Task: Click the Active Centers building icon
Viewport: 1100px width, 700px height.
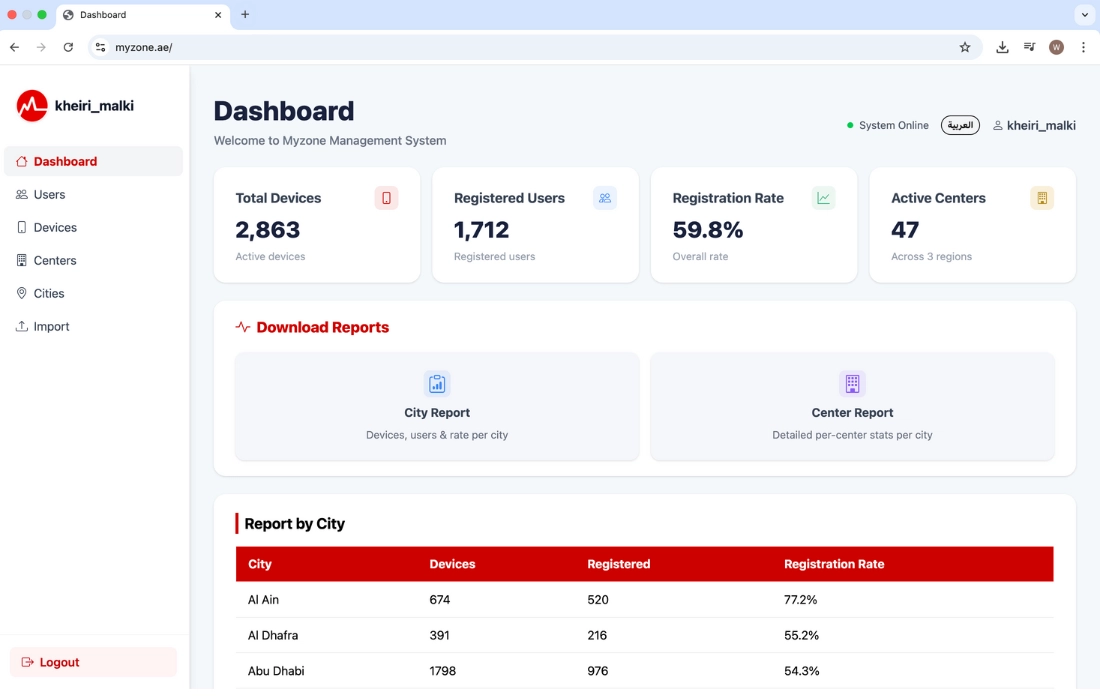Action: [1042, 198]
